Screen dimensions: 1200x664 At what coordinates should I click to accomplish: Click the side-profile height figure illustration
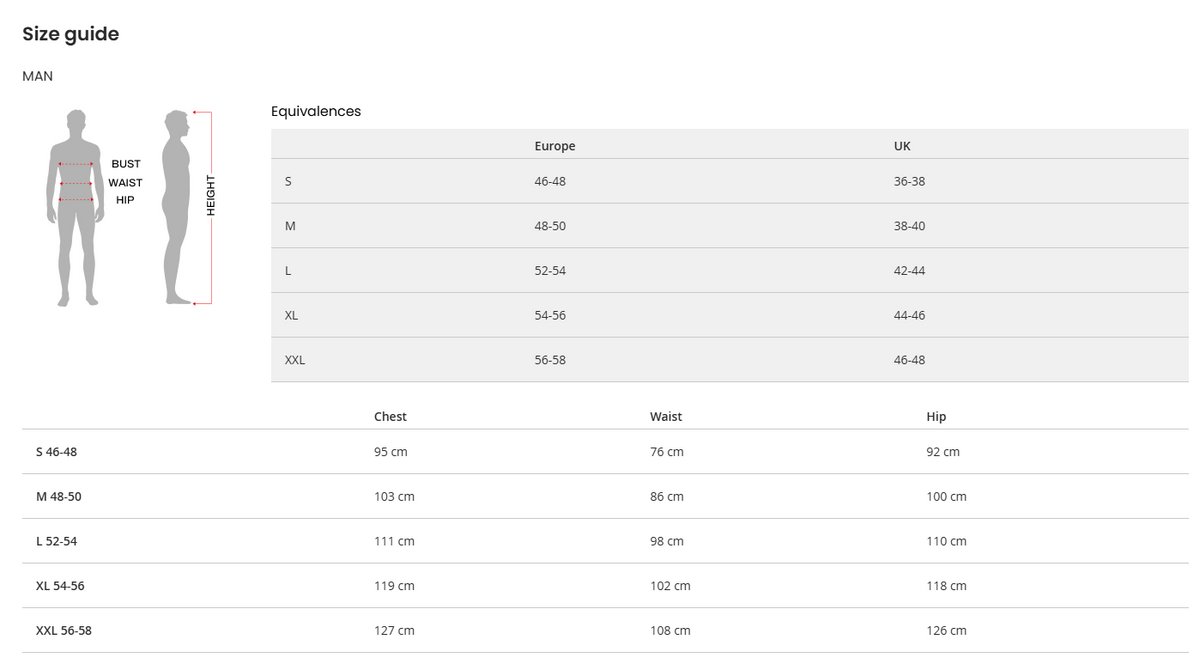179,207
